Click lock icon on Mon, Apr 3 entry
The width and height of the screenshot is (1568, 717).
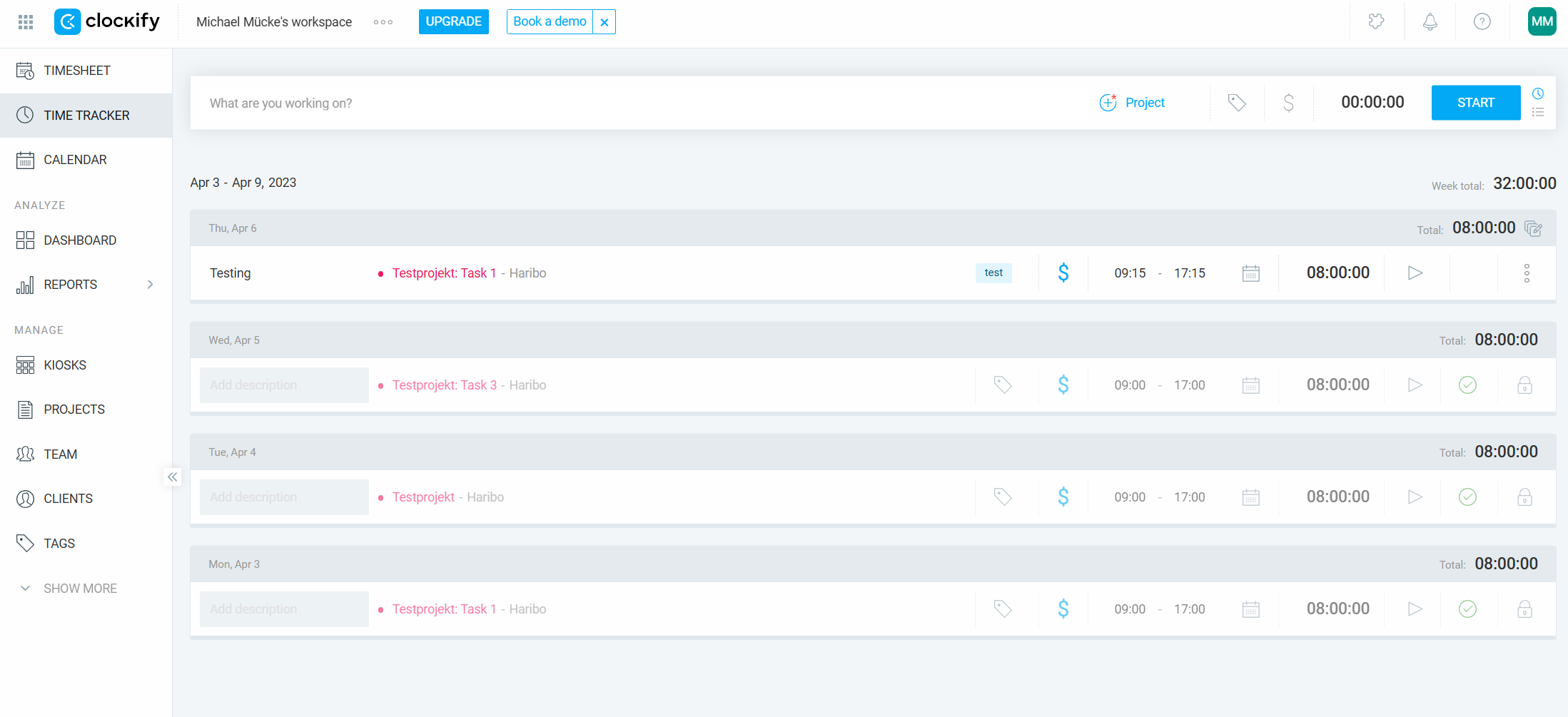pos(1524,609)
